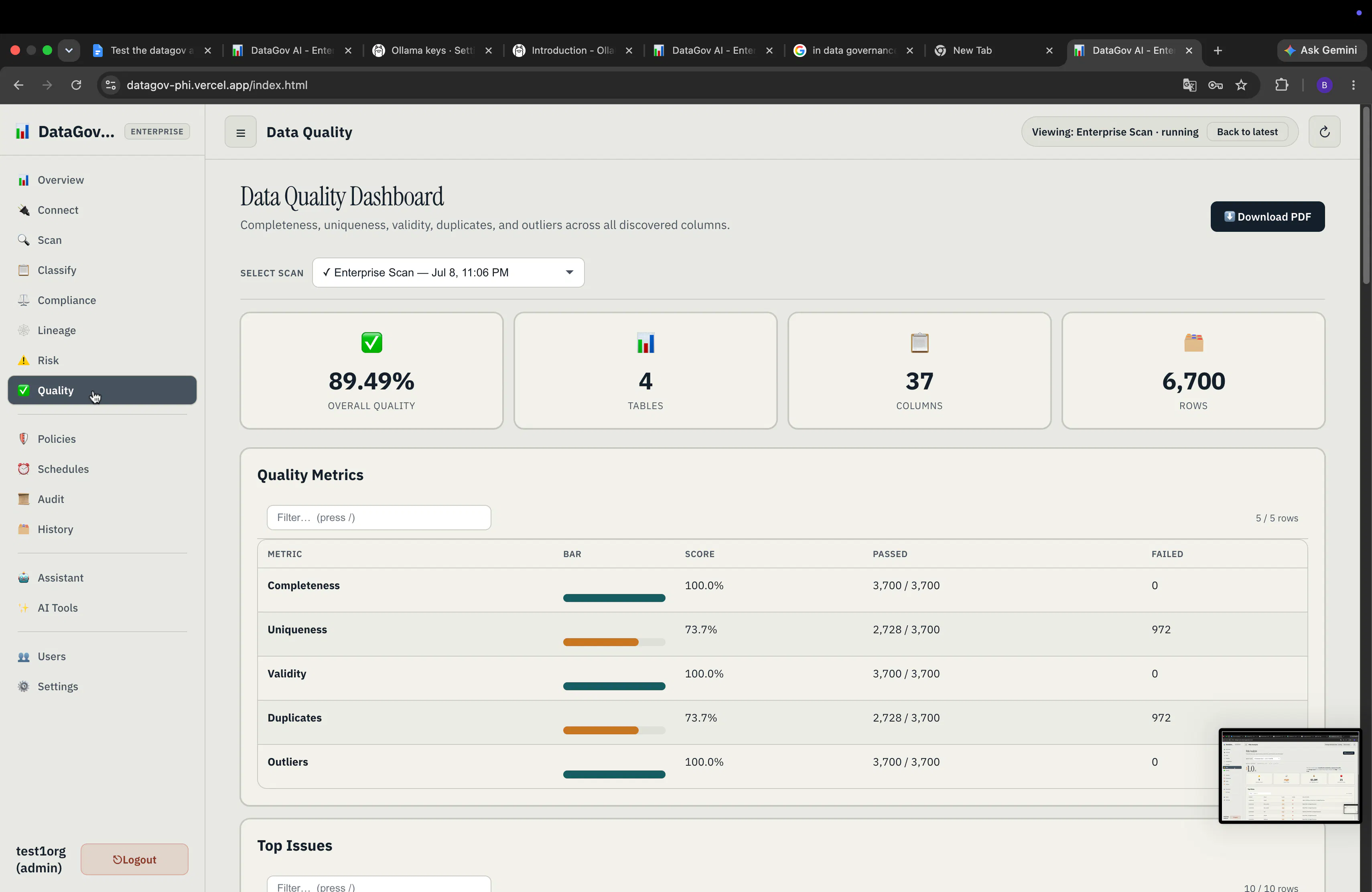Screen dimensions: 1372x892
Task: Click the Duplicates progress bar
Action: click(614, 730)
